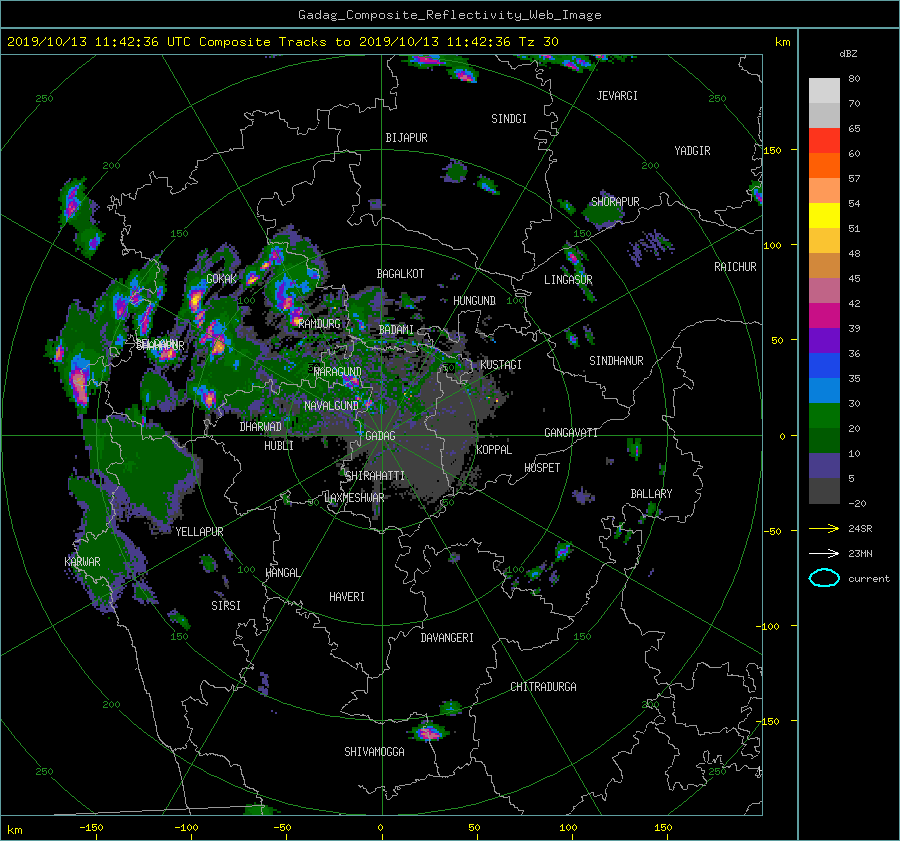Click the DHARWAD city label
The width and height of the screenshot is (900, 841).
[260, 427]
